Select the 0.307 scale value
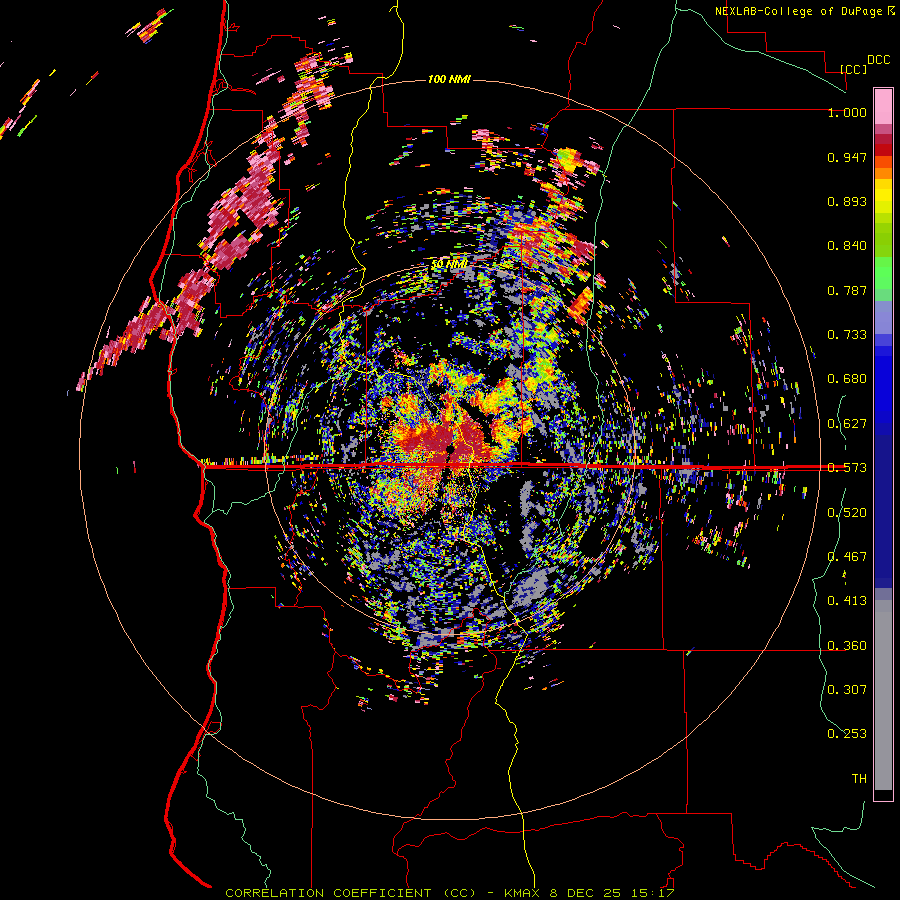 [847, 689]
